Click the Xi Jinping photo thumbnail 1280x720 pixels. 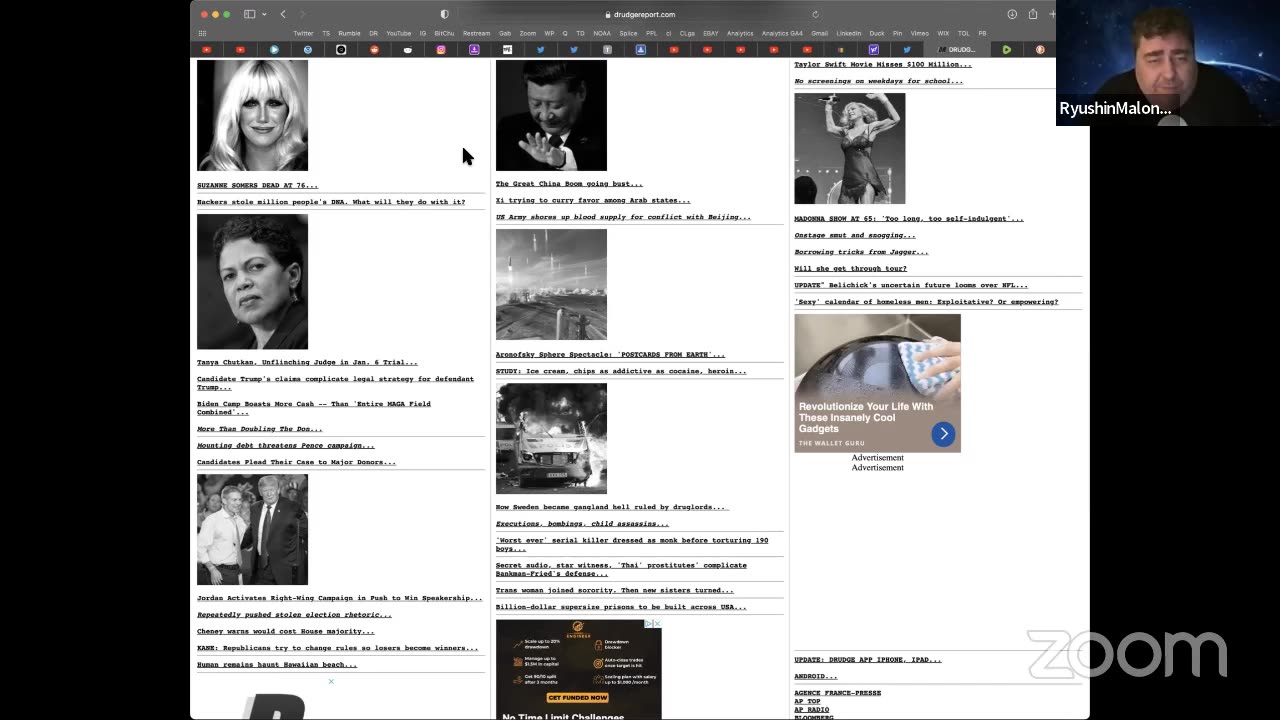tap(551, 115)
